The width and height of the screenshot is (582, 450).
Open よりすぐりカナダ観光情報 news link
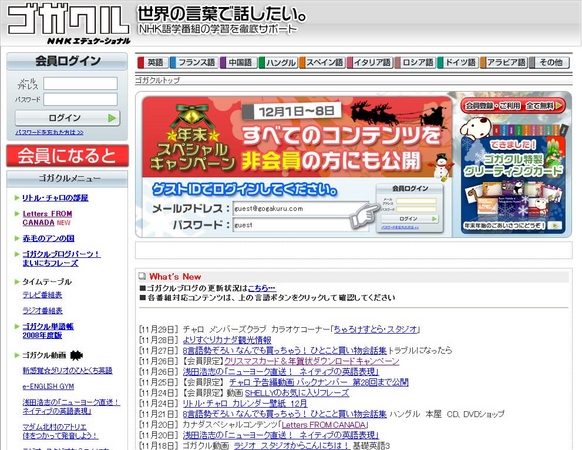coord(227,340)
